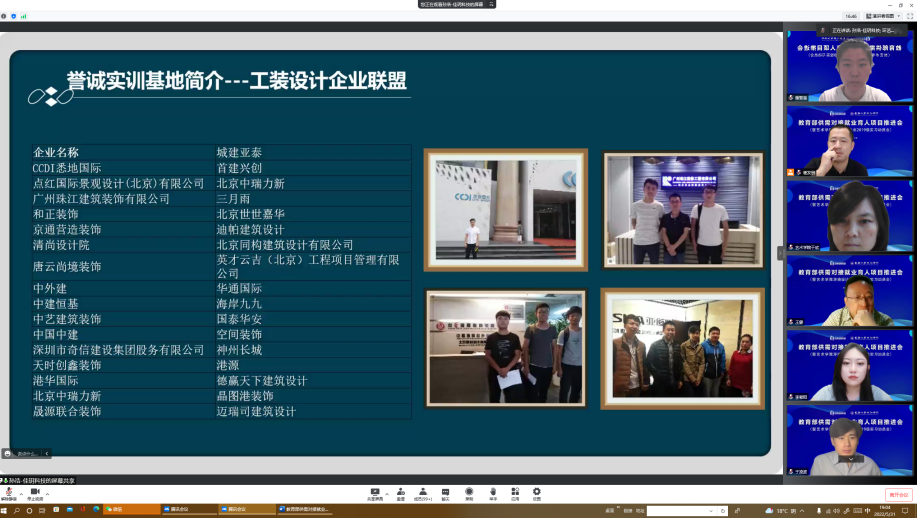This screenshot has width=917, height=518.
Task: Click table cell 北京同构建筑设计有限公司
Action: pos(313,245)
